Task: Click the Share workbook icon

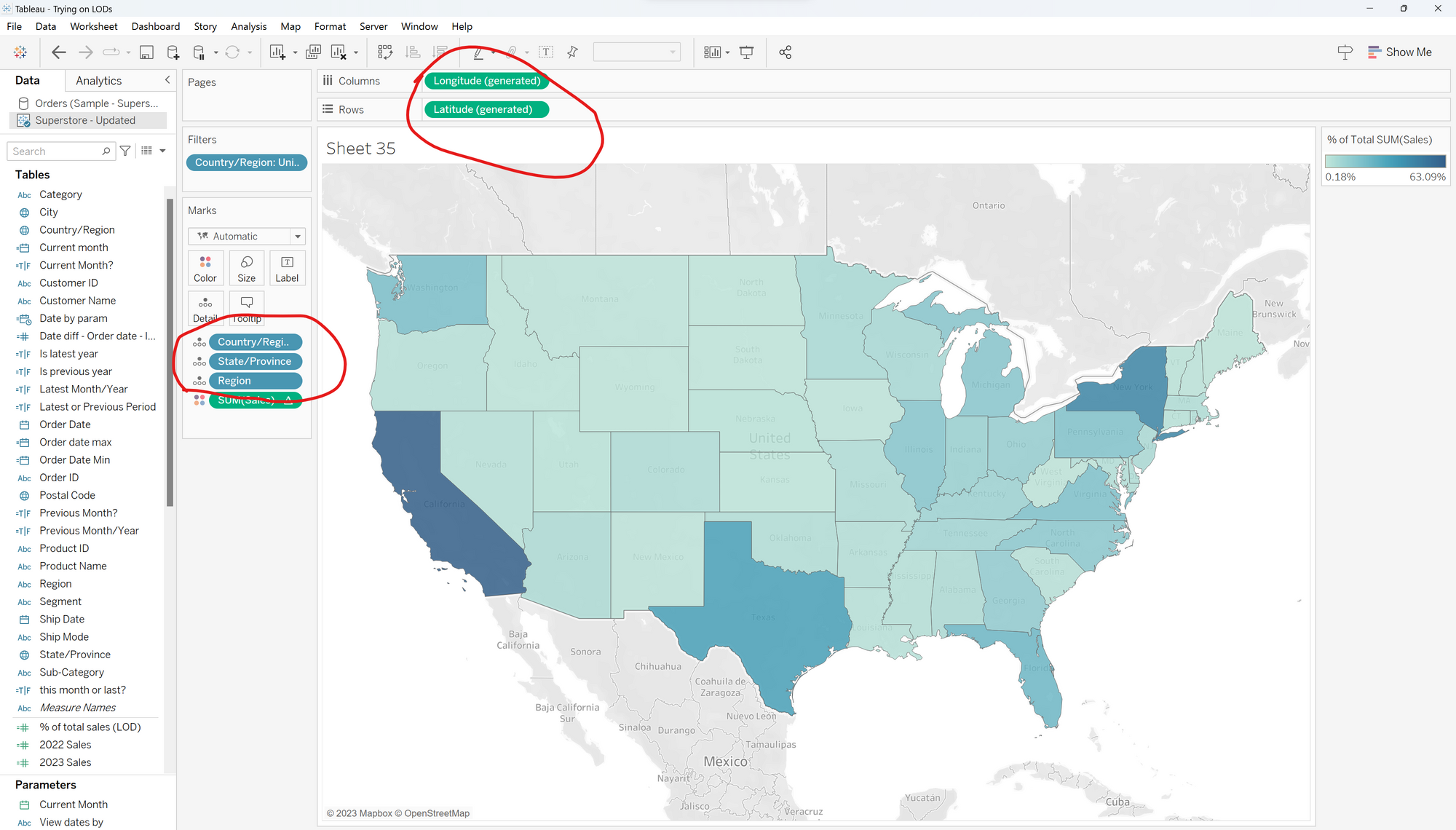Action: coord(785,52)
